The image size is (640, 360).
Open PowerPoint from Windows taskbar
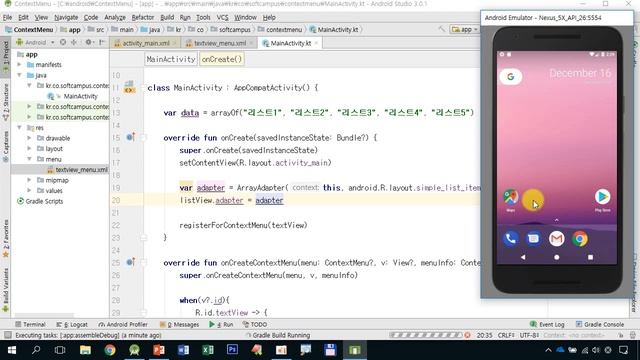[x=159, y=350]
